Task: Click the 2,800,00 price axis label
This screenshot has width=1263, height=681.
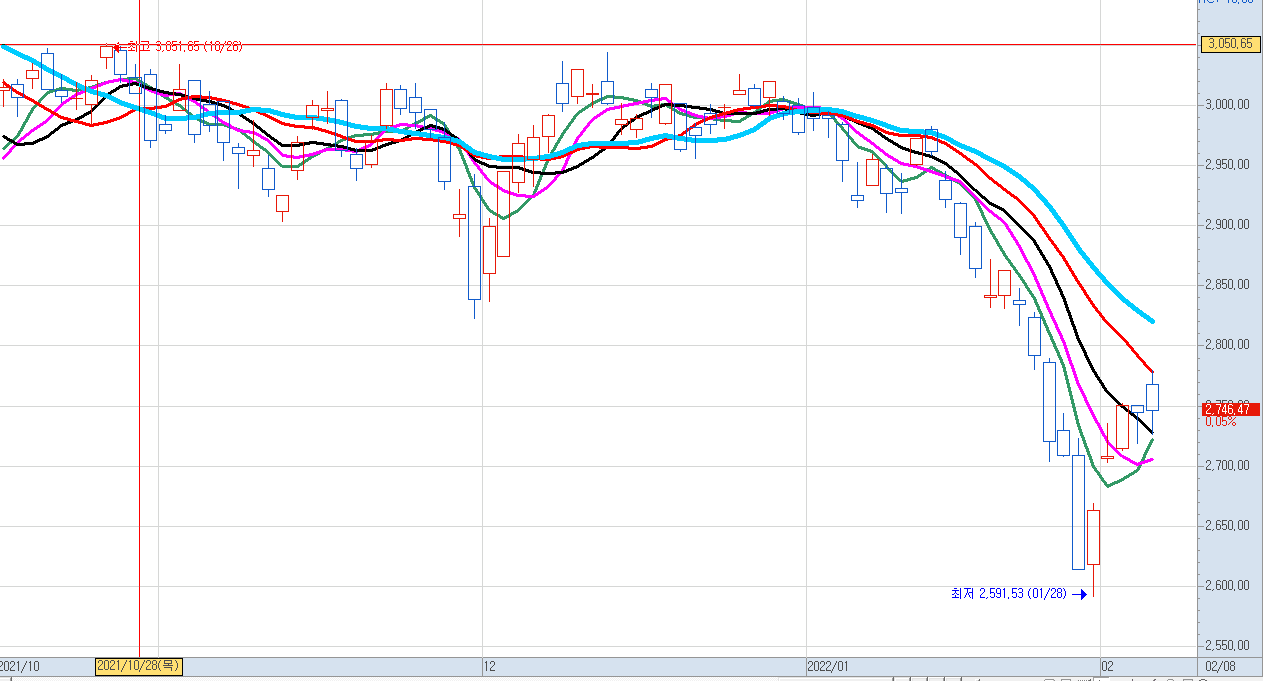Action: click(1228, 345)
